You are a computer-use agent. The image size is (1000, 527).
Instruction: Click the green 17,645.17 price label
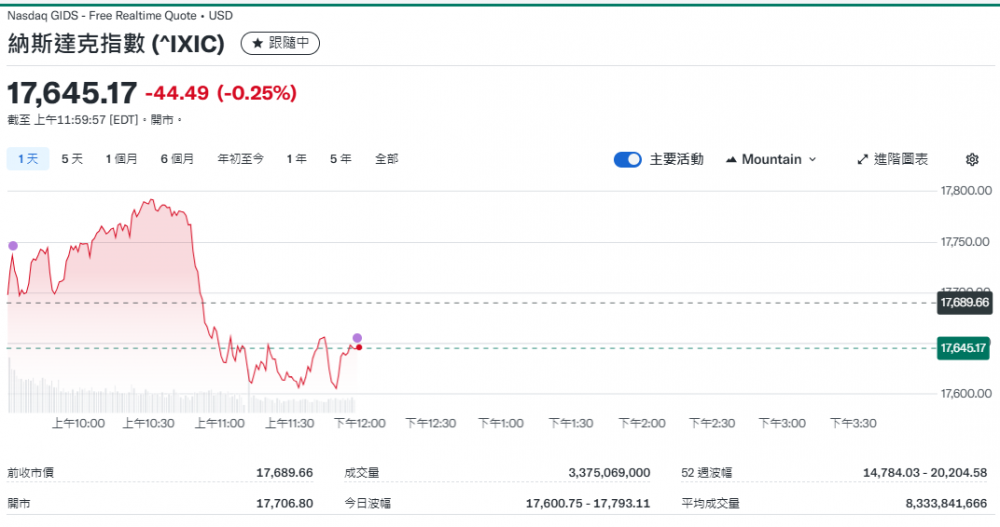tap(963, 348)
